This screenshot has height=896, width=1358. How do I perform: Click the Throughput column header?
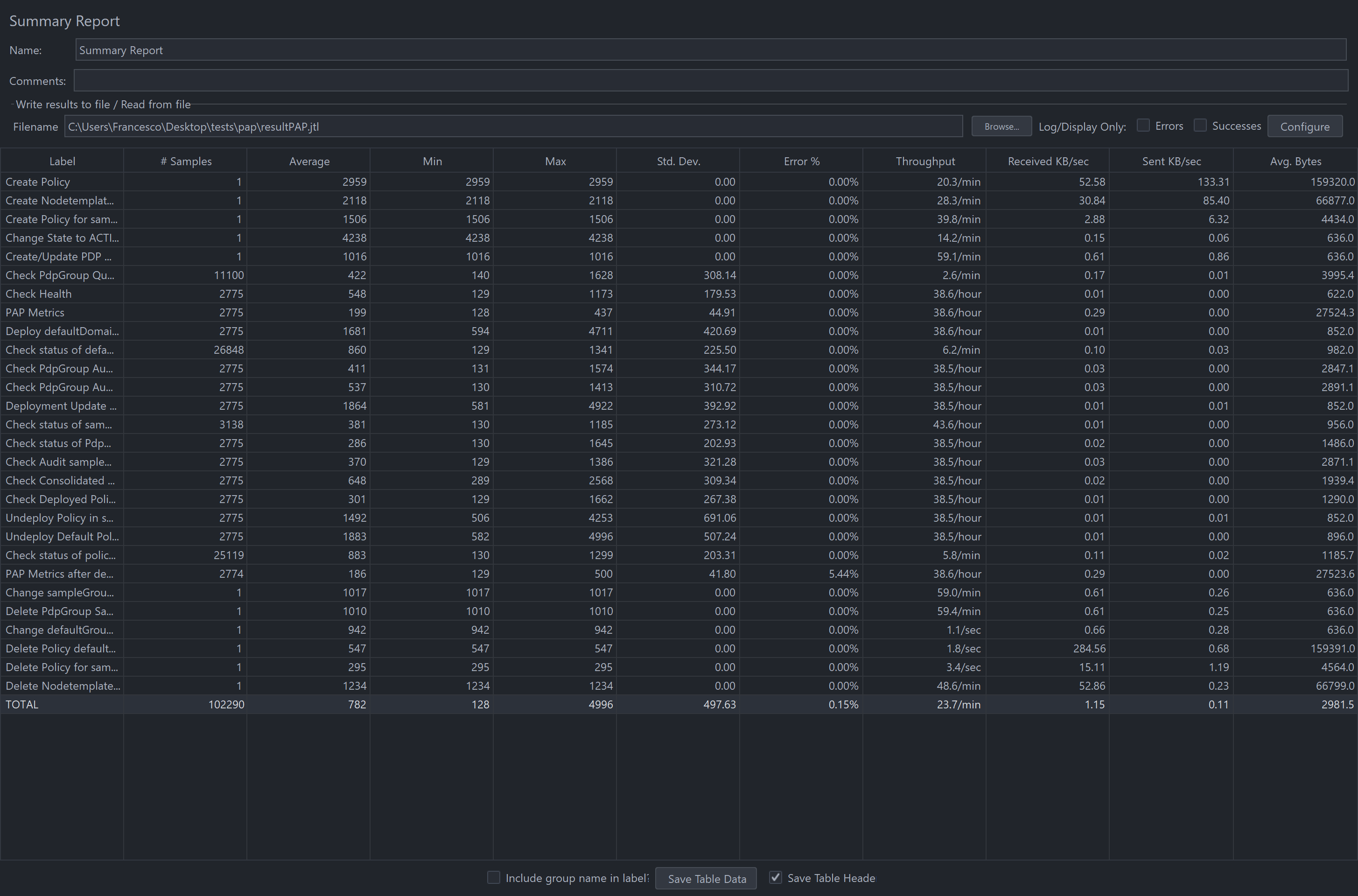pyautogui.click(x=924, y=161)
